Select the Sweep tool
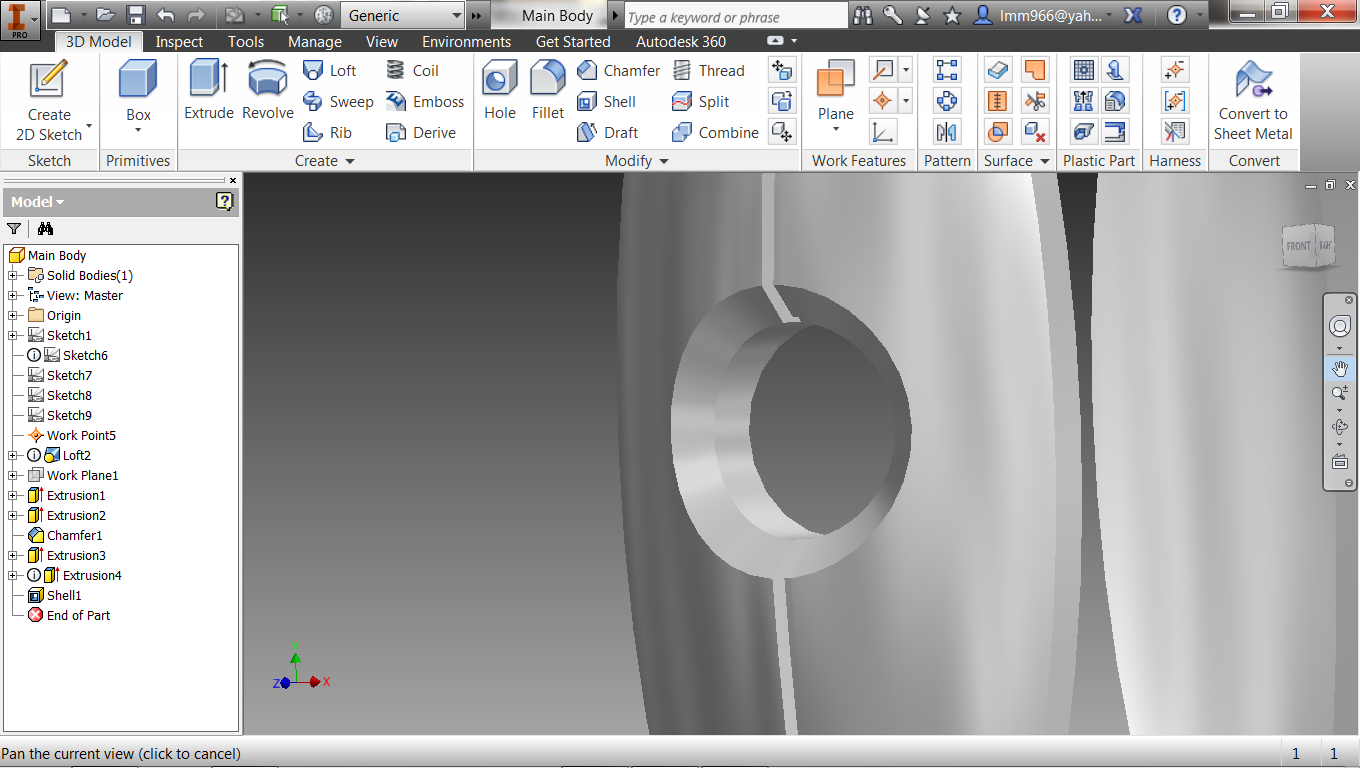 (x=338, y=101)
